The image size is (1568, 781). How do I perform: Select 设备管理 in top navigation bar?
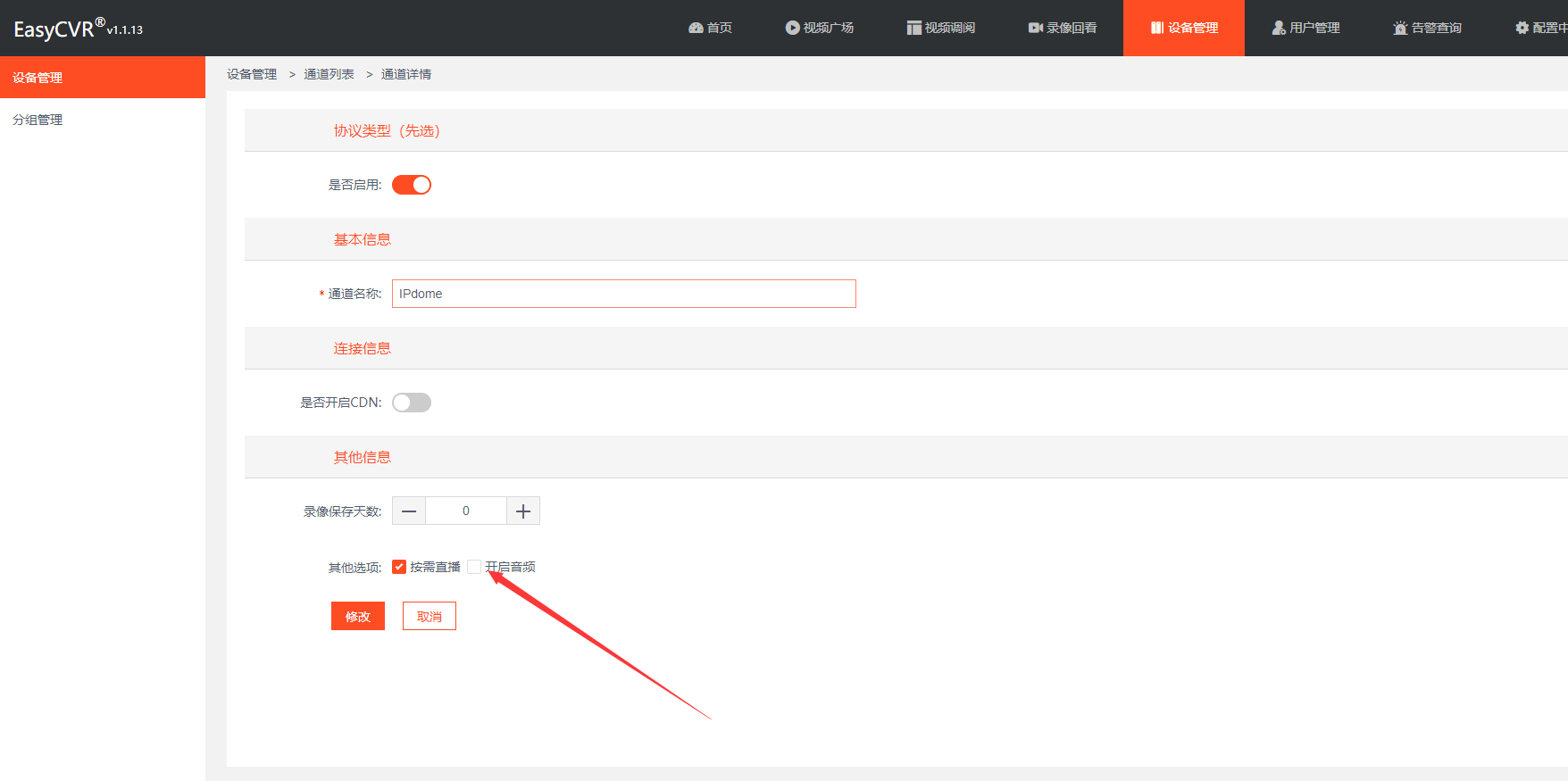coord(1184,28)
